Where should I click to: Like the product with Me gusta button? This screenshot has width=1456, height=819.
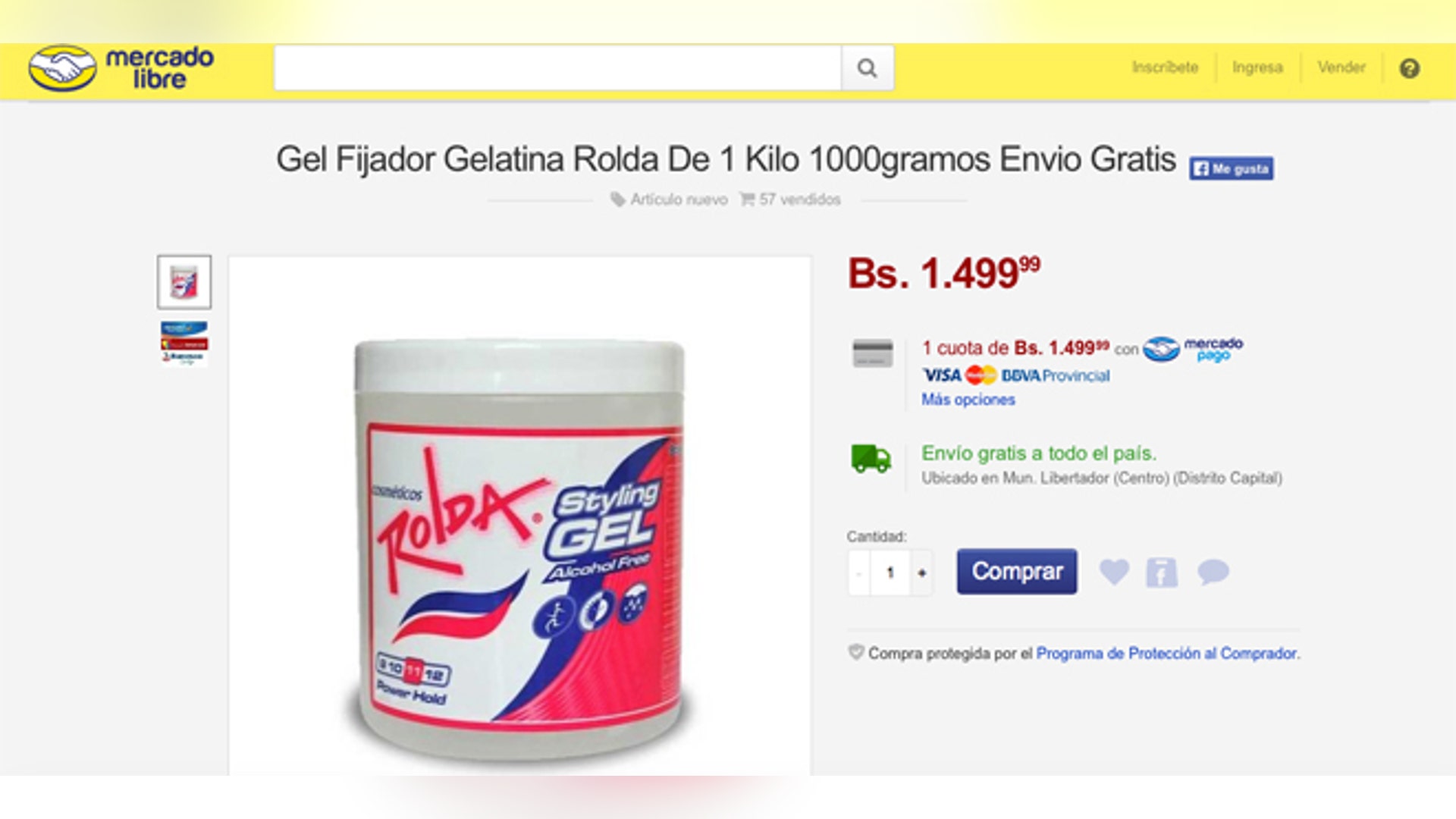[1231, 168]
